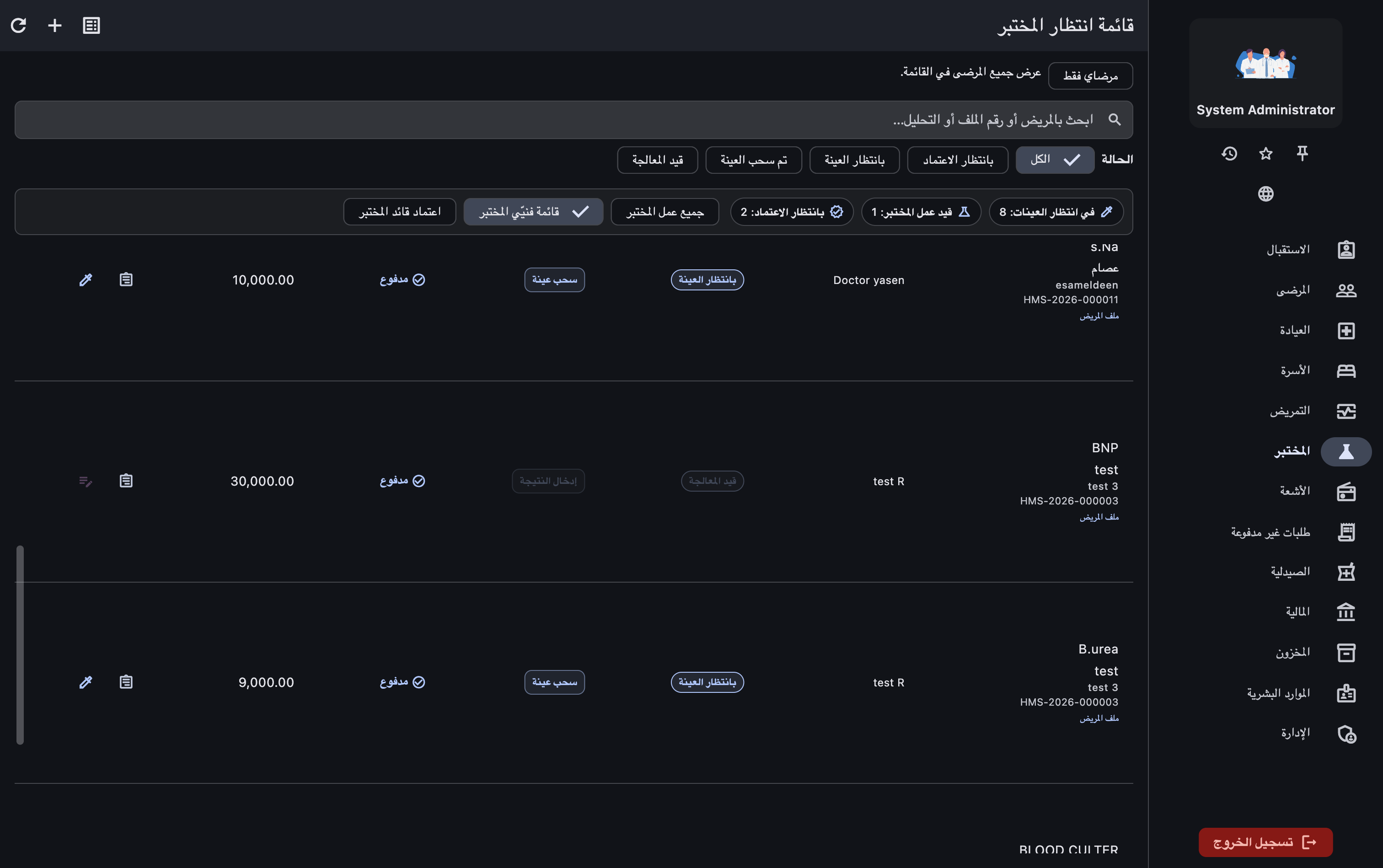1383x868 pixels.
Task: Click the قيد عمل المختبر: 1 counter chip
Action: click(x=921, y=212)
